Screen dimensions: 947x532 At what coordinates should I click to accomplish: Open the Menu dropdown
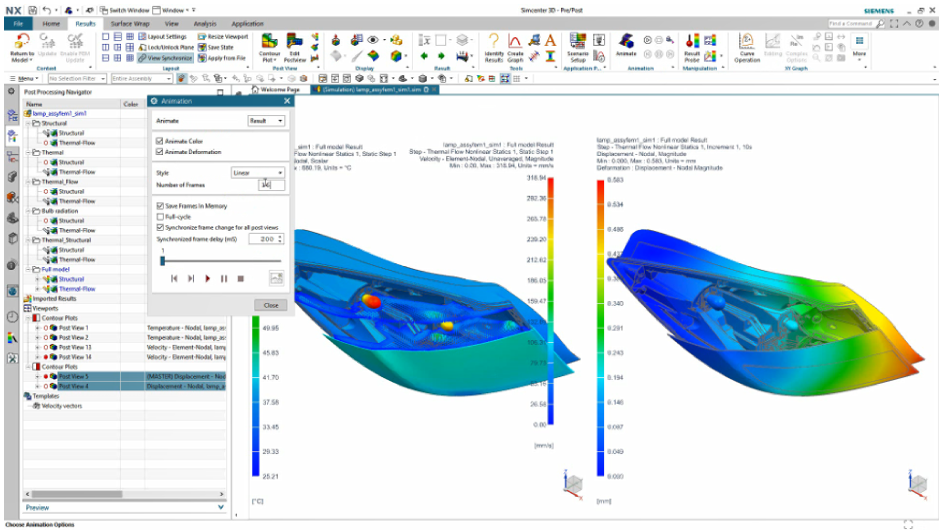tap(25, 79)
